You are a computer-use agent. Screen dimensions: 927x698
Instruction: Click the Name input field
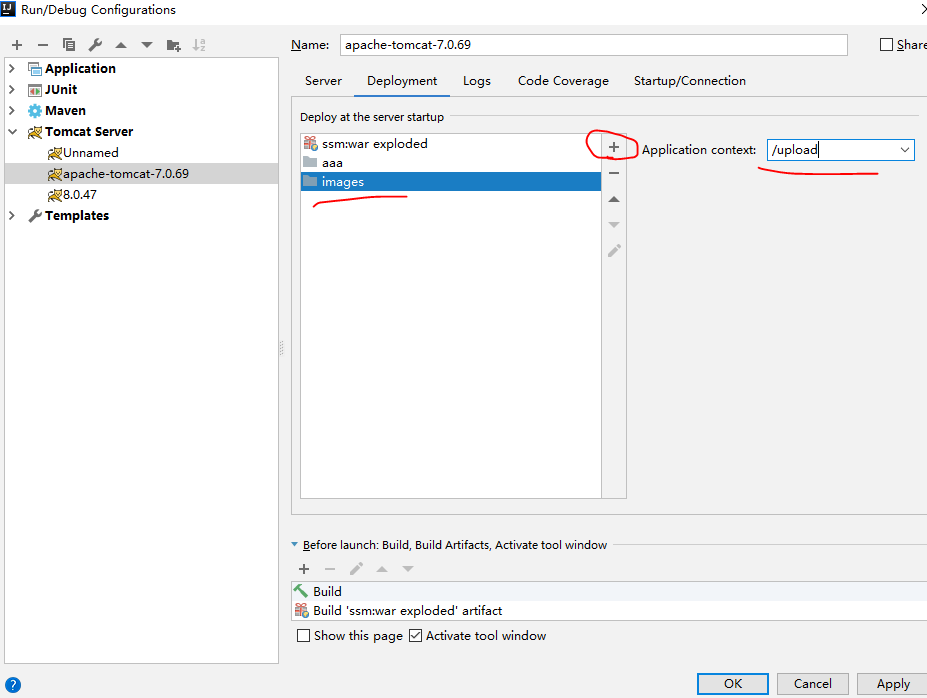[594, 45]
